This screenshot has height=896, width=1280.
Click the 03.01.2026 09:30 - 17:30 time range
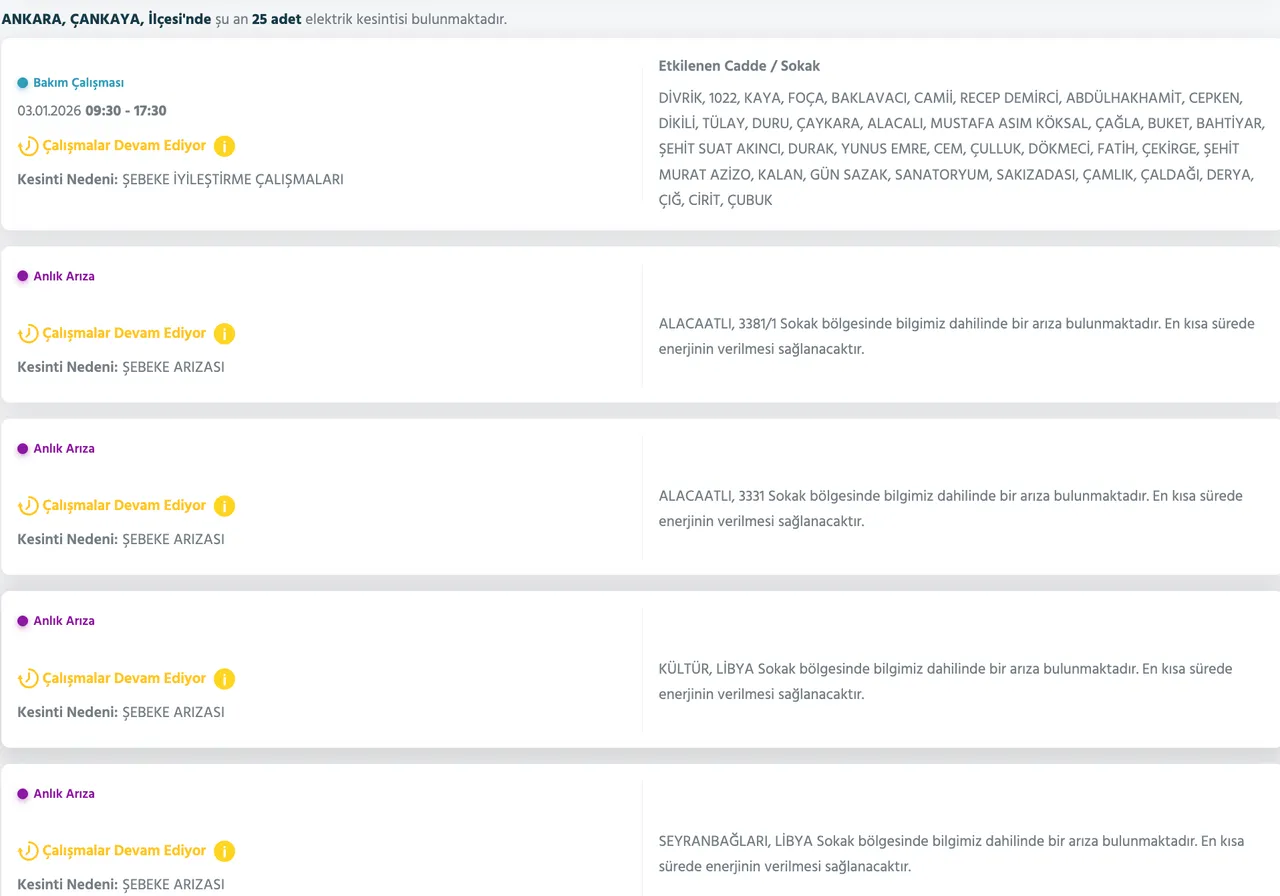tap(92, 111)
